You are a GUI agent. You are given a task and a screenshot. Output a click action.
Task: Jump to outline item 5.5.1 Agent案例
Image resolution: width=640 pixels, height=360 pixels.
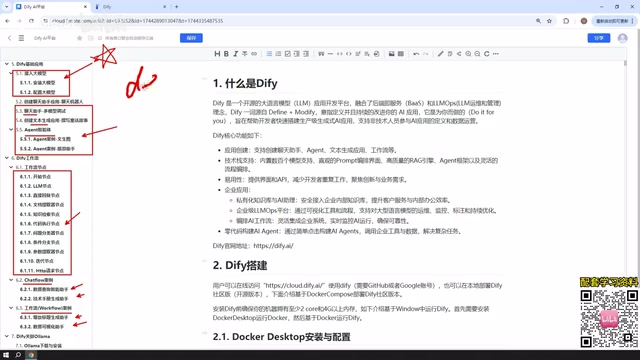pyautogui.click(x=45, y=139)
